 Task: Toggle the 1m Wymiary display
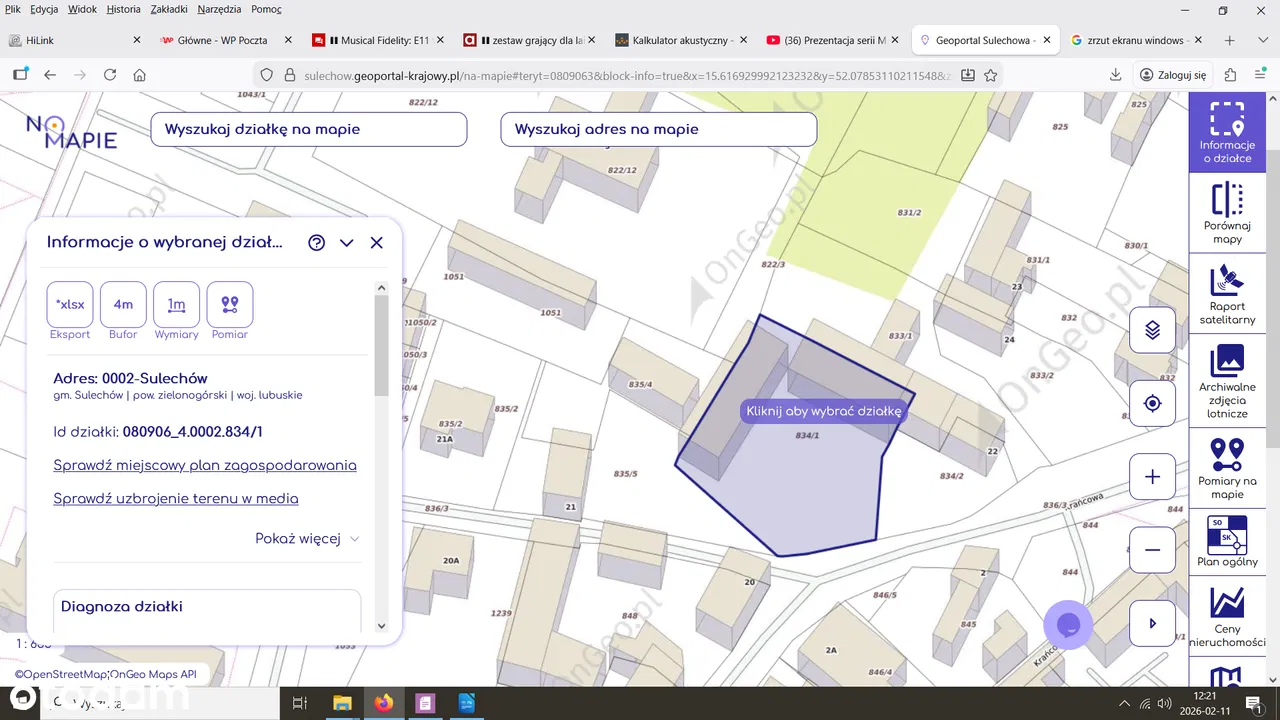click(x=176, y=305)
